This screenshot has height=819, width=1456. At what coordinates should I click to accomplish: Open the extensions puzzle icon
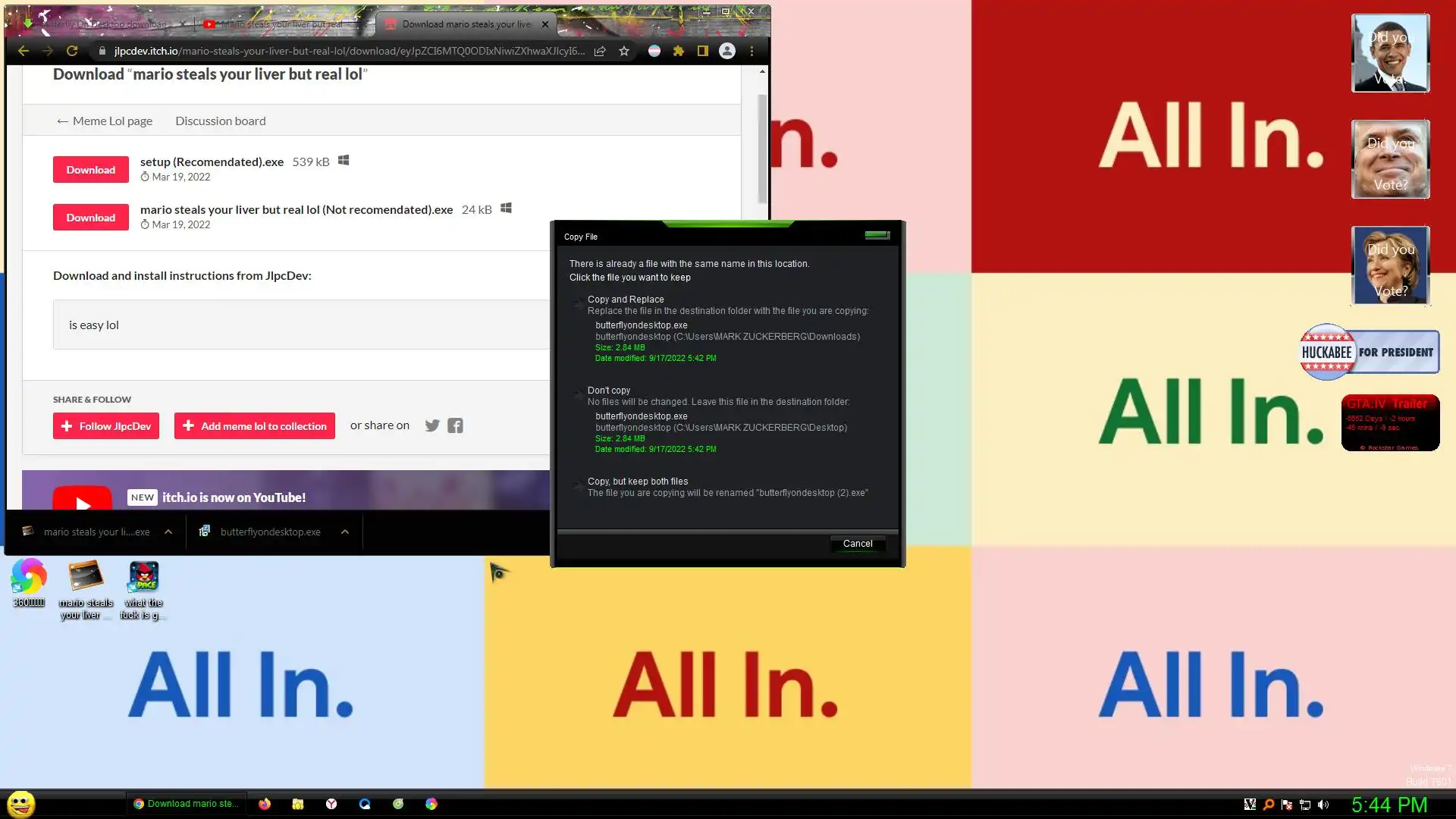[678, 51]
